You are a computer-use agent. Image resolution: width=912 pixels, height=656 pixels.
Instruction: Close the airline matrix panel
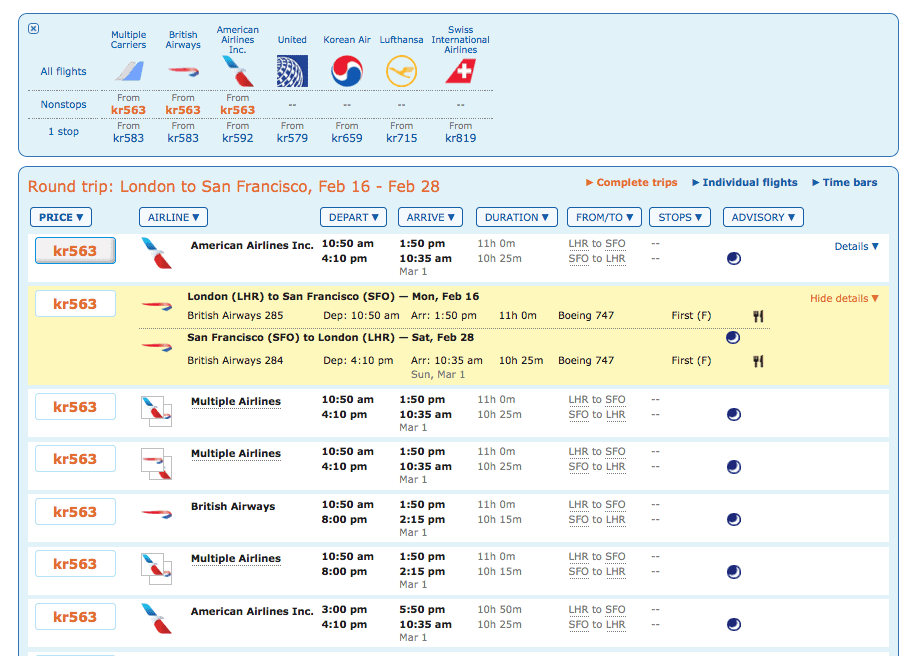click(34, 28)
